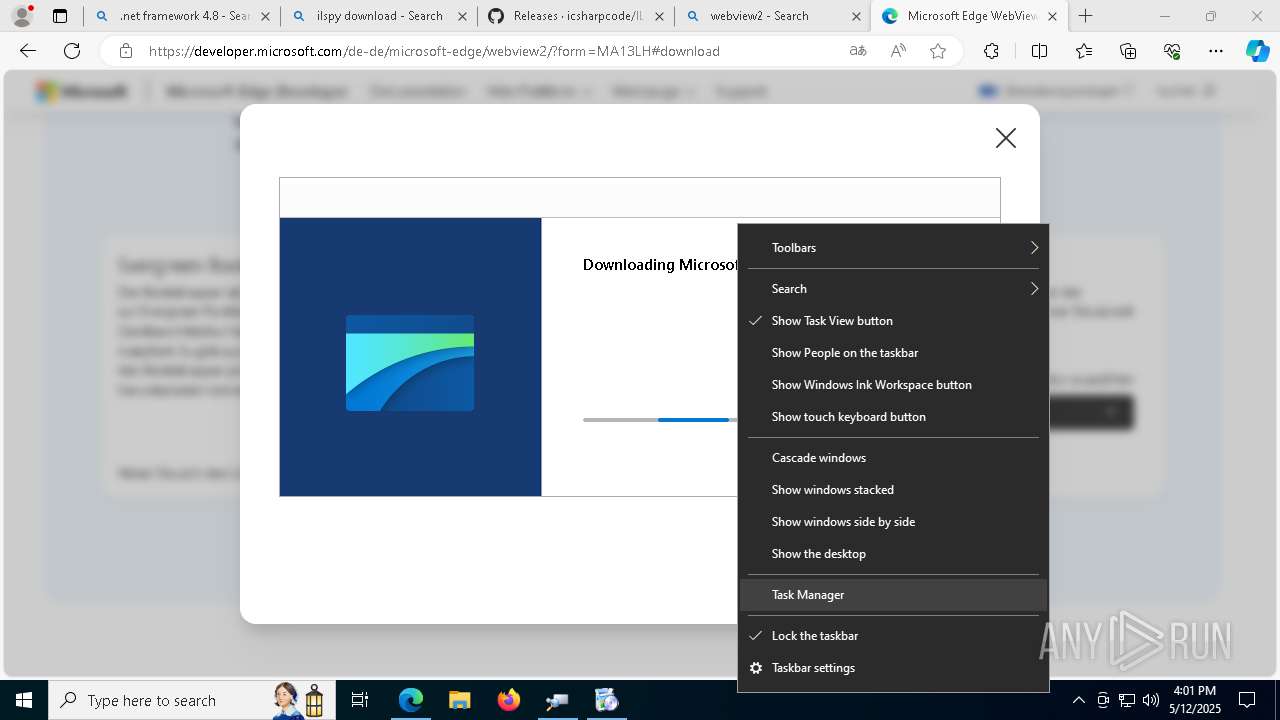Open volume control speaker icon
Viewport: 1280px width, 720px height.
pos(1150,700)
